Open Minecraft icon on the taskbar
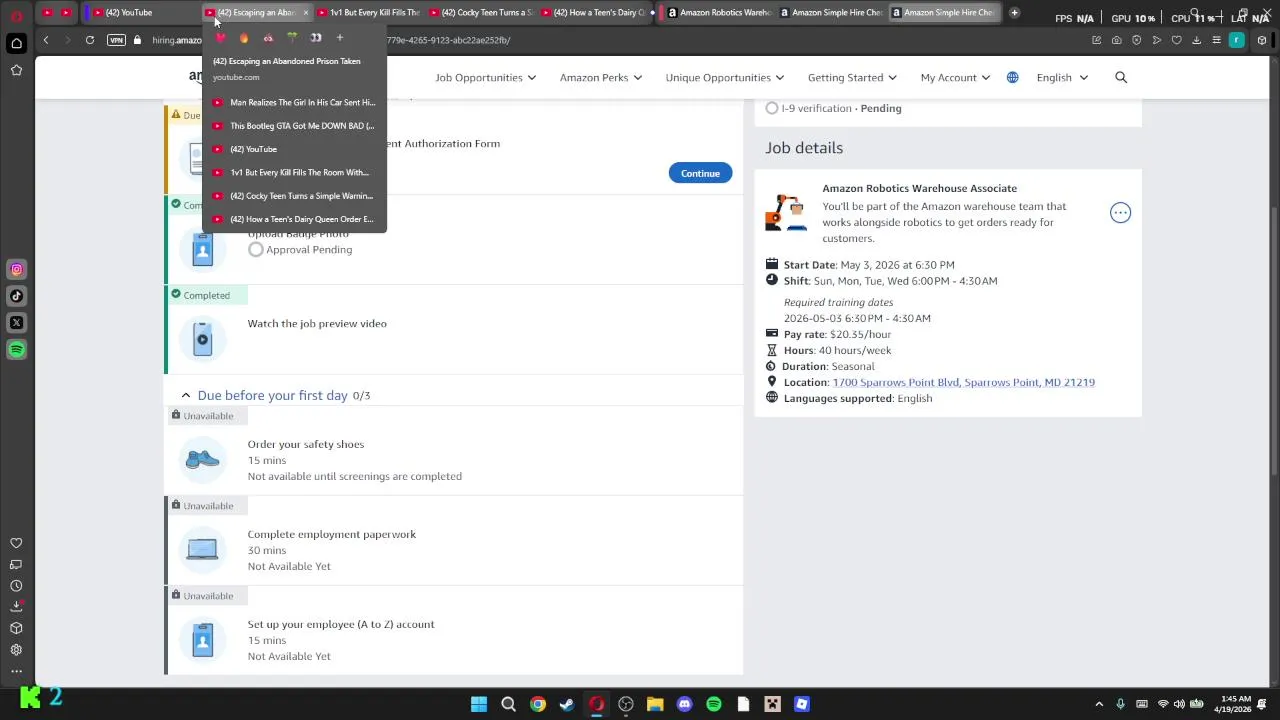Image resolution: width=1280 pixels, height=720 pixels. [772, 704]
